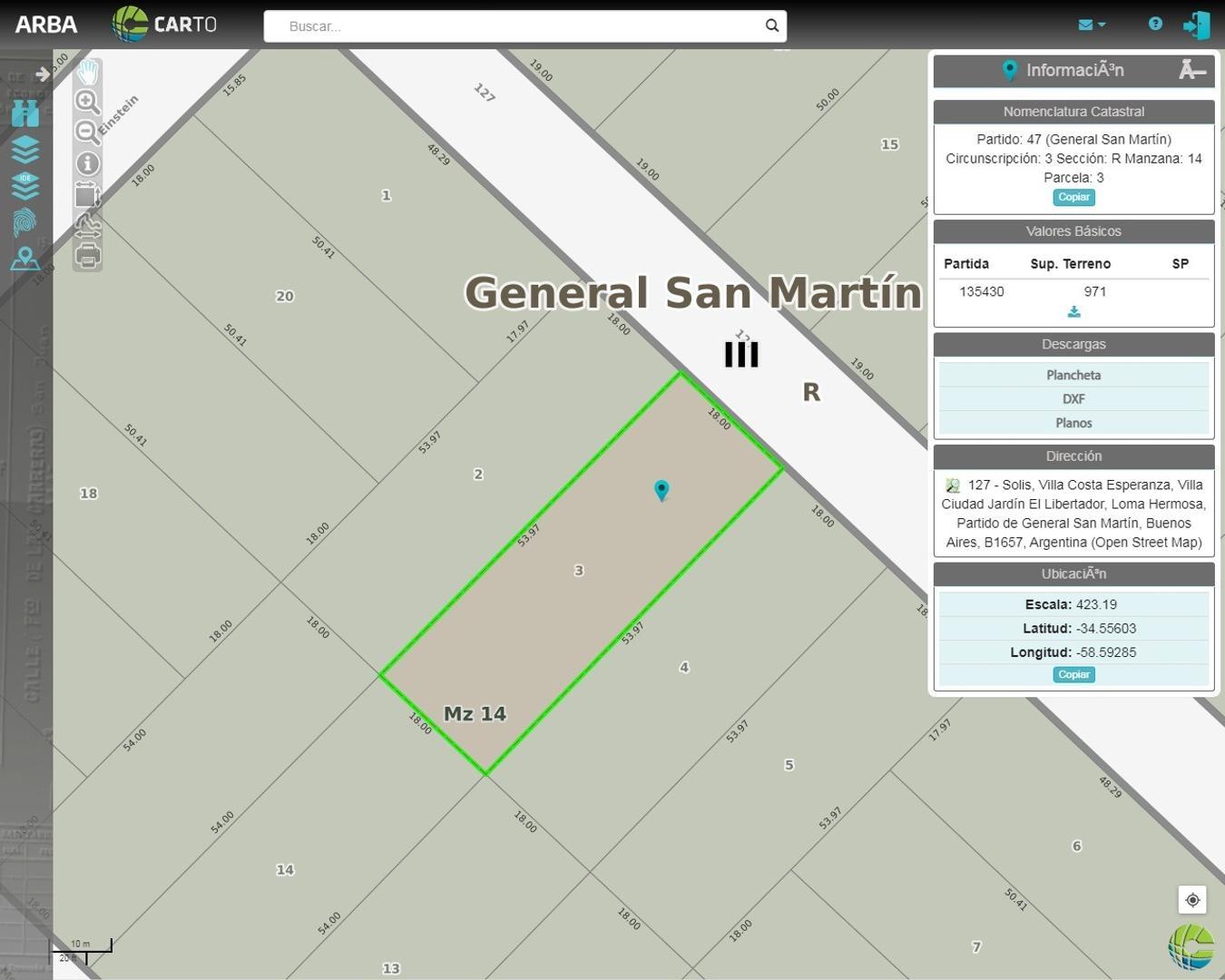Click the DXF download option
This screenshot has width=1225, height=980.
tap(1073, 398)
